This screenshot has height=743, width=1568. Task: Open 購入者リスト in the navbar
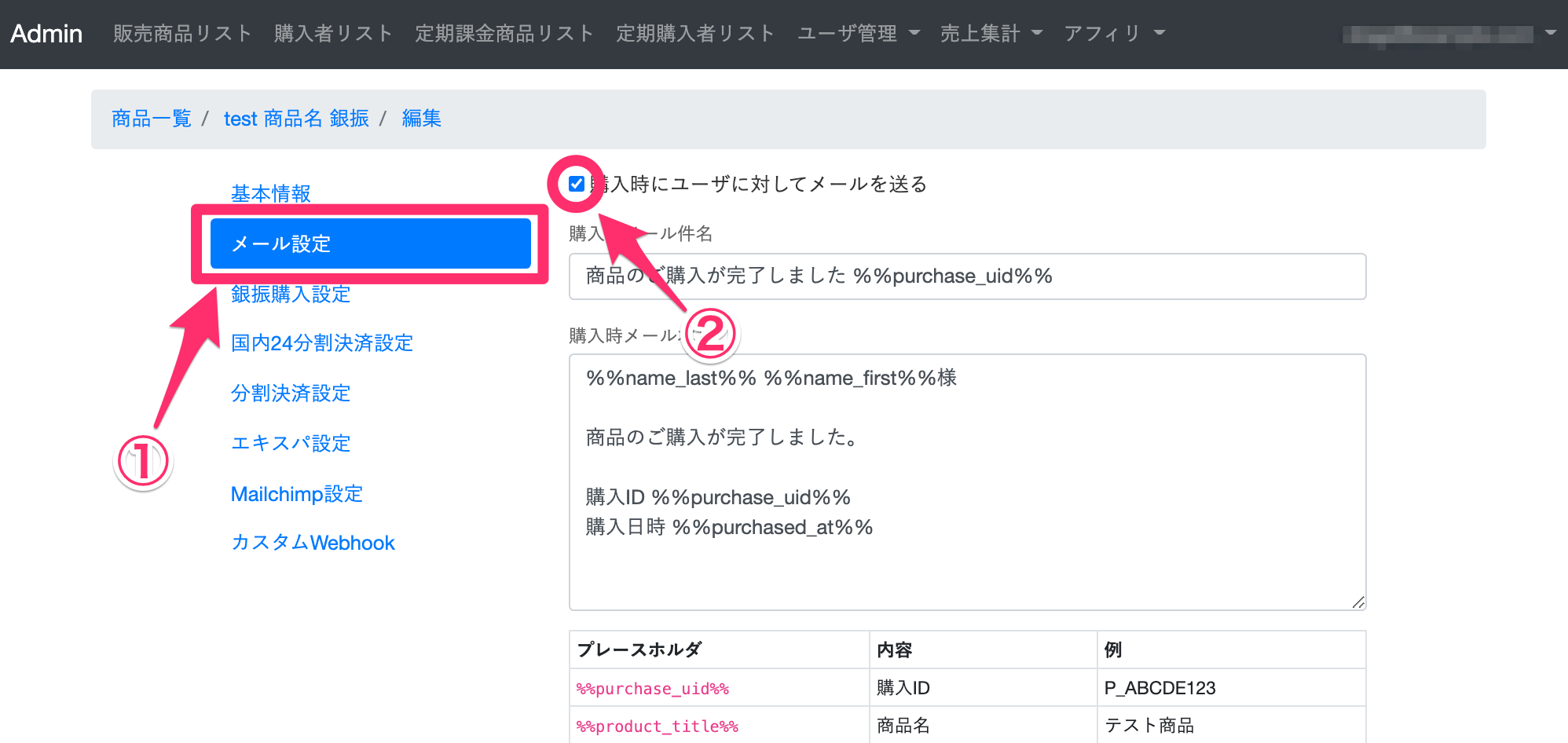pyautogui.click(x=333, y=33)
